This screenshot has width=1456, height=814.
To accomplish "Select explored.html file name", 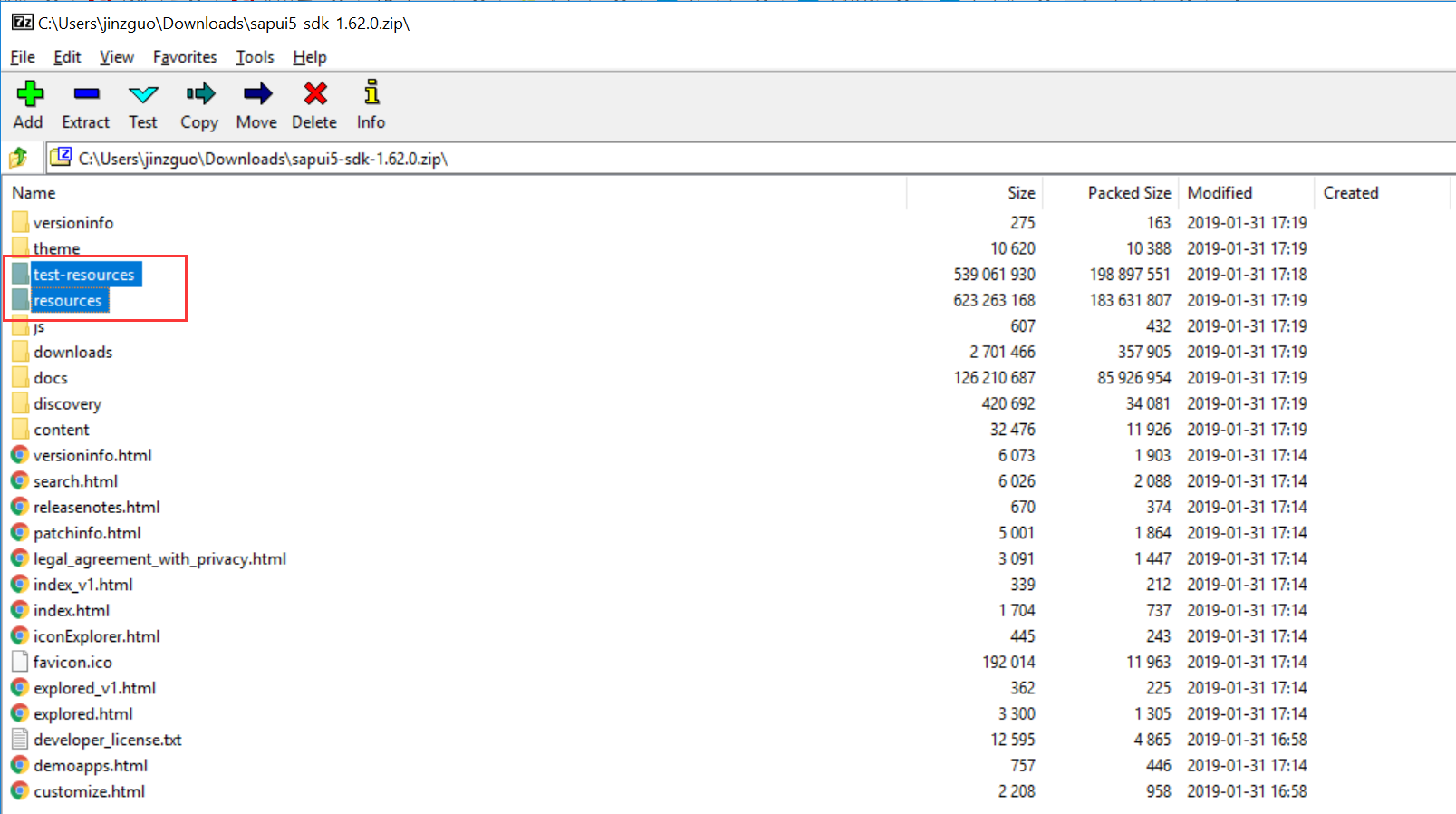I will point(83,713).
